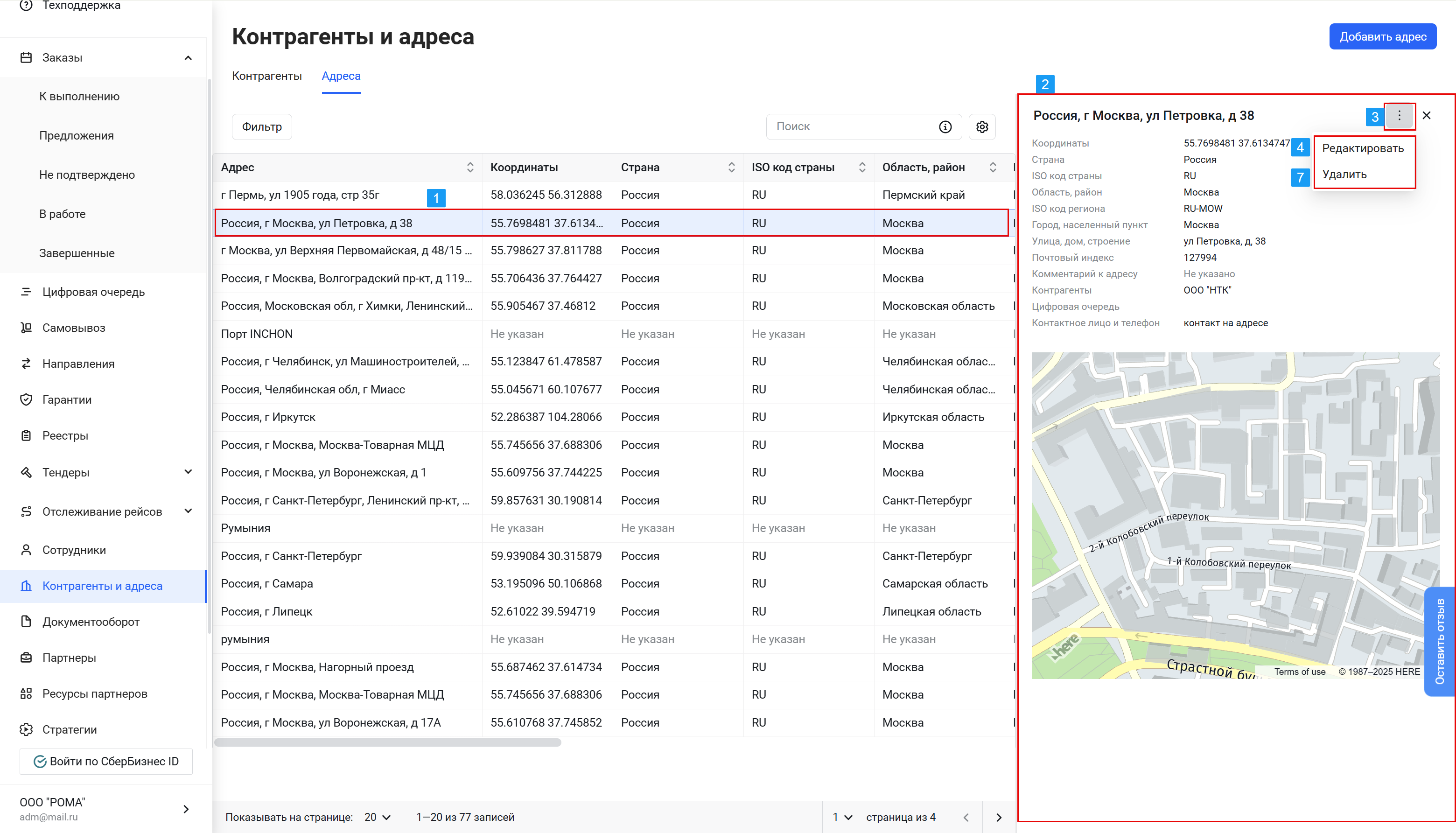This screenshot has height=833, width=1456.
Task: Open Цифровая очередь in sidebar
Action: coord(93,292)
